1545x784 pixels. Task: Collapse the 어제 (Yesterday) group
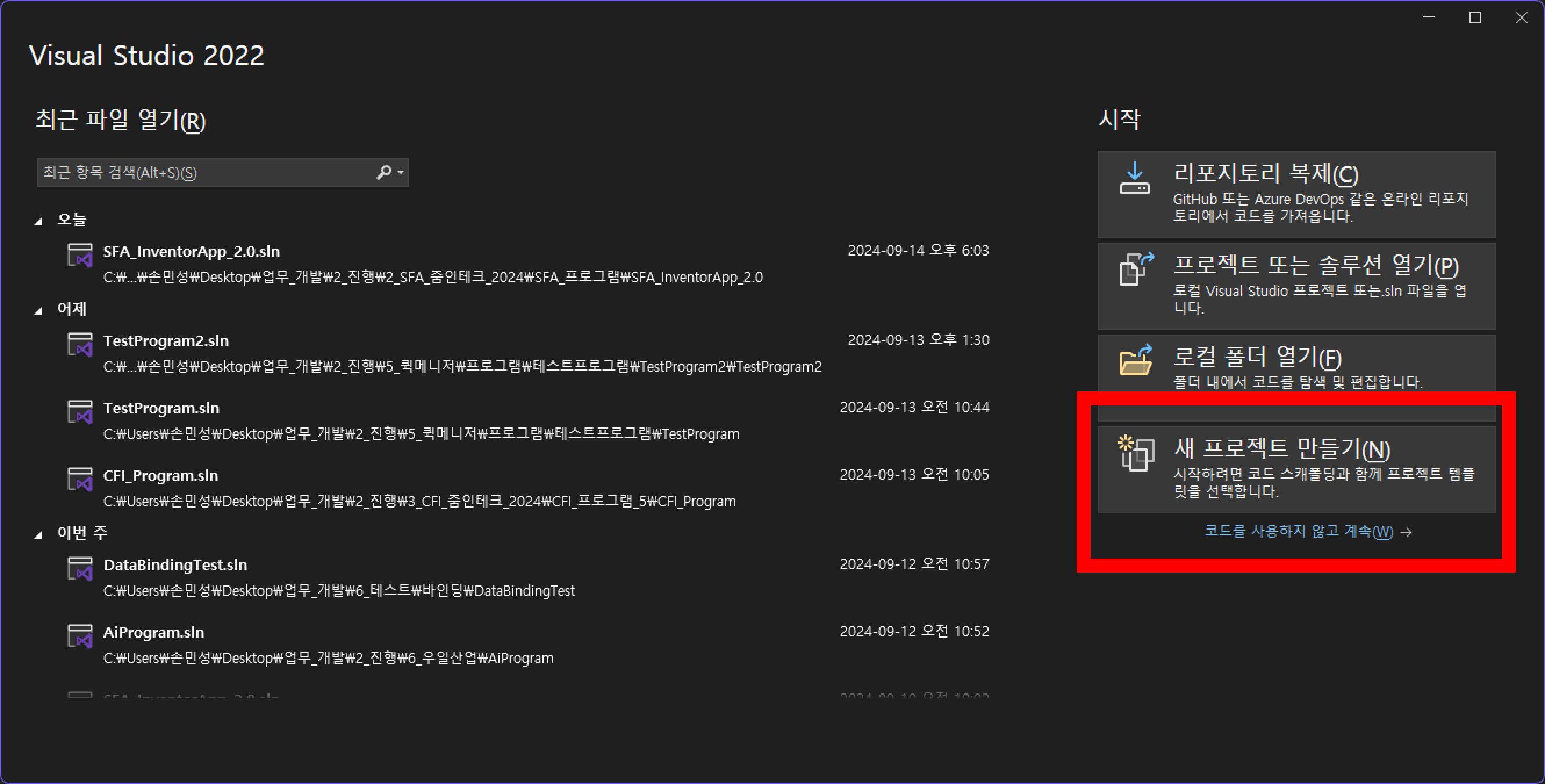pos(38,311)
